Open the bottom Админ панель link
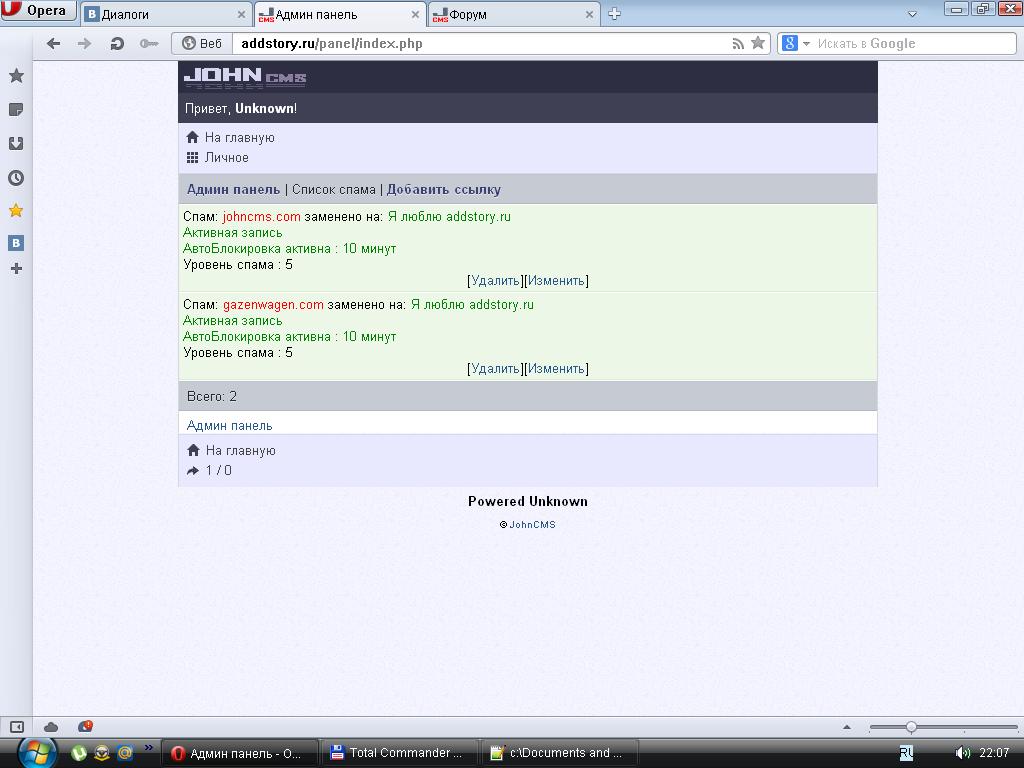The height and width of the screenshot is (768, 1024). 229,426
